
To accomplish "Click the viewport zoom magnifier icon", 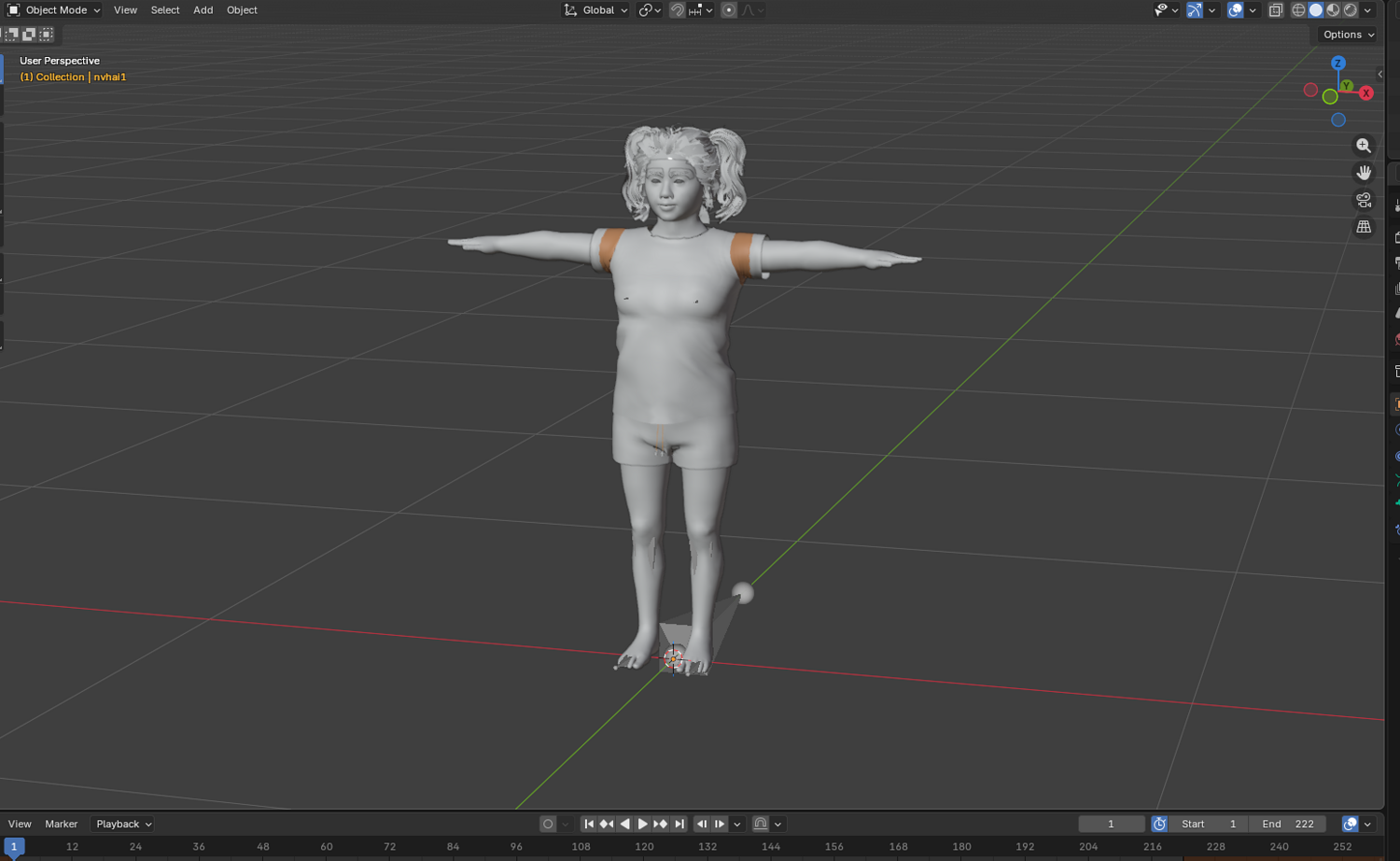I will coord(1364,146).
